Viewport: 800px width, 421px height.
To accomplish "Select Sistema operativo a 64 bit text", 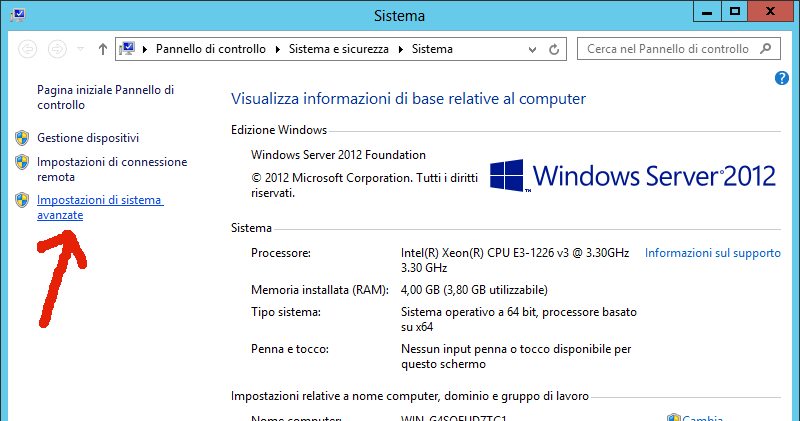I will point(519,319).
